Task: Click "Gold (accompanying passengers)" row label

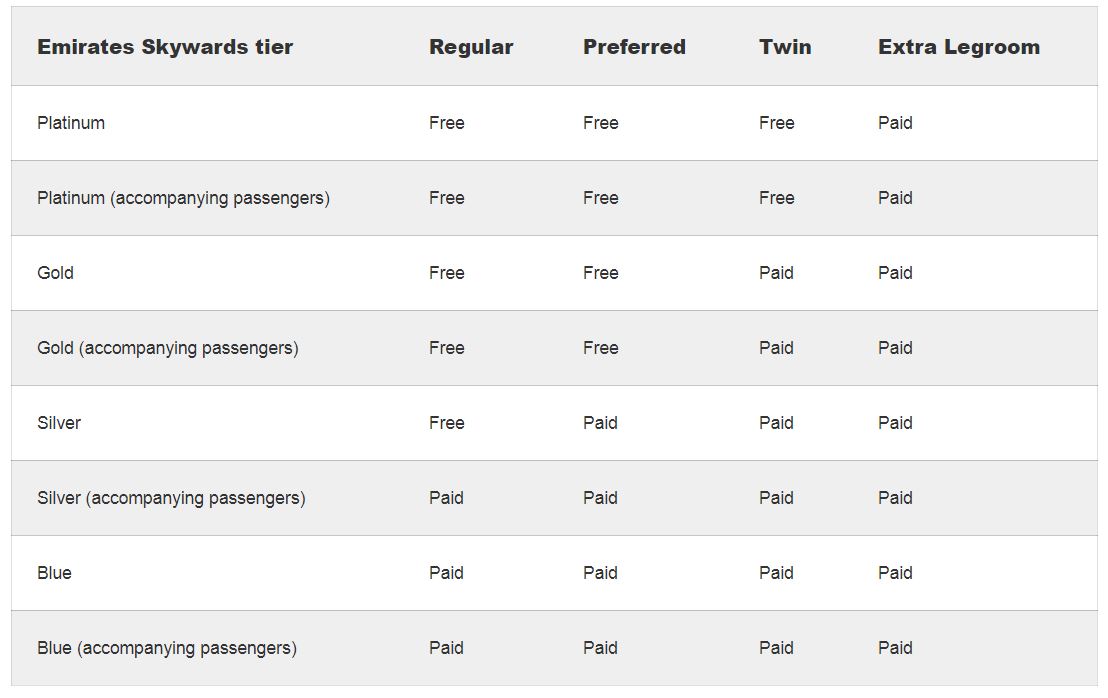Action: coord(167,348)
